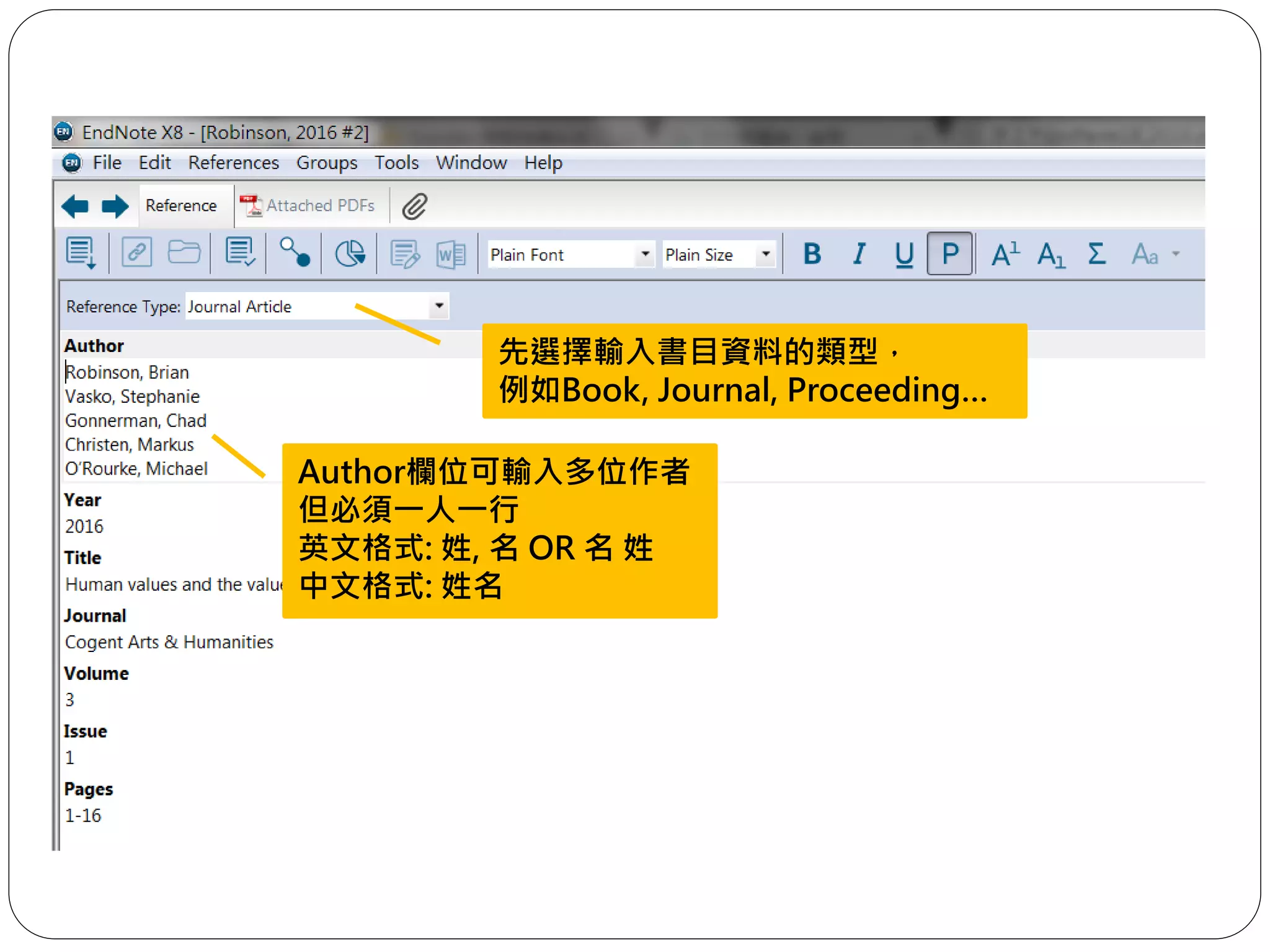The height and width of the screenshot is (952, 1270).
Task: Go to next reference with forward arrow
Action: 115,206
